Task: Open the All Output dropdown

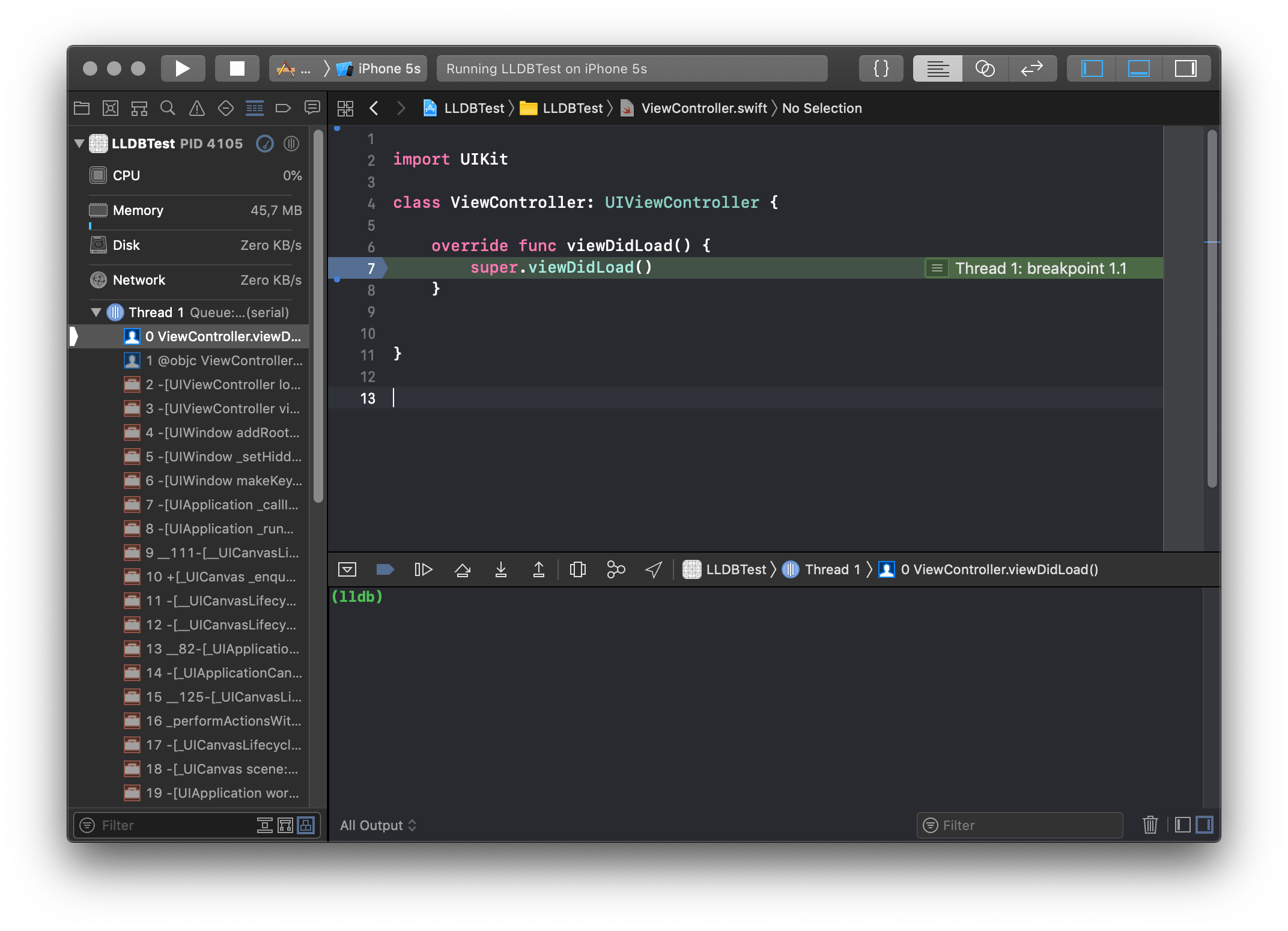Action: click(x=378, y=825)
